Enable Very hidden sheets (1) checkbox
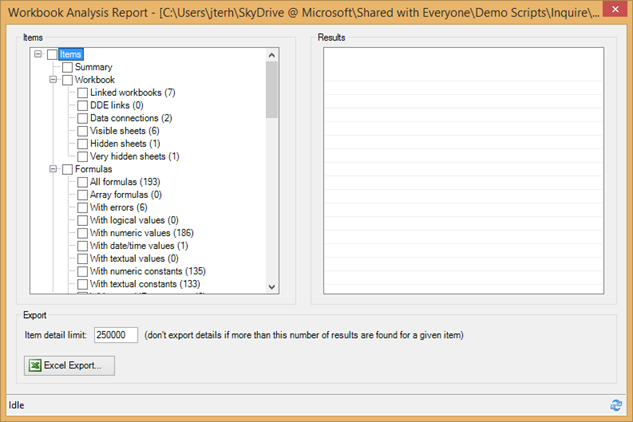 point(82,156)
